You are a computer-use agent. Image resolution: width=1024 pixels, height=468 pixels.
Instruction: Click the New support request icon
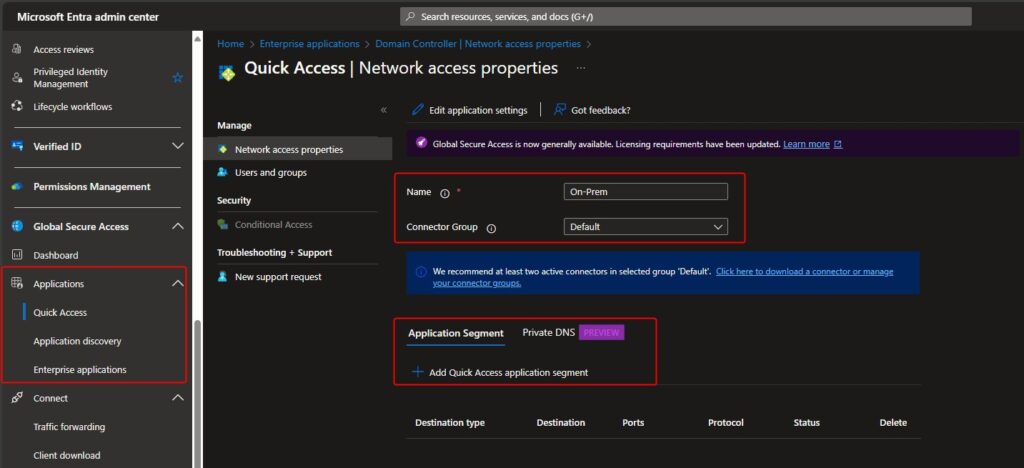point(223,277)
